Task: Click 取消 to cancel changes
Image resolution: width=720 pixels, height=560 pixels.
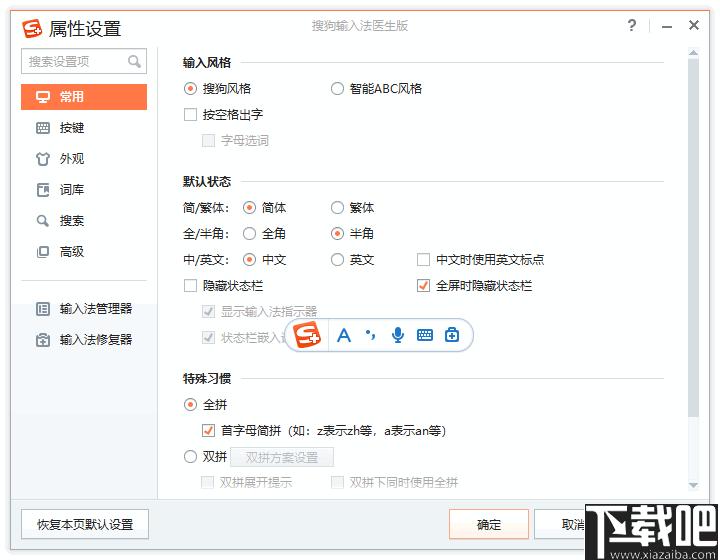Action: (x=560, y=524)
